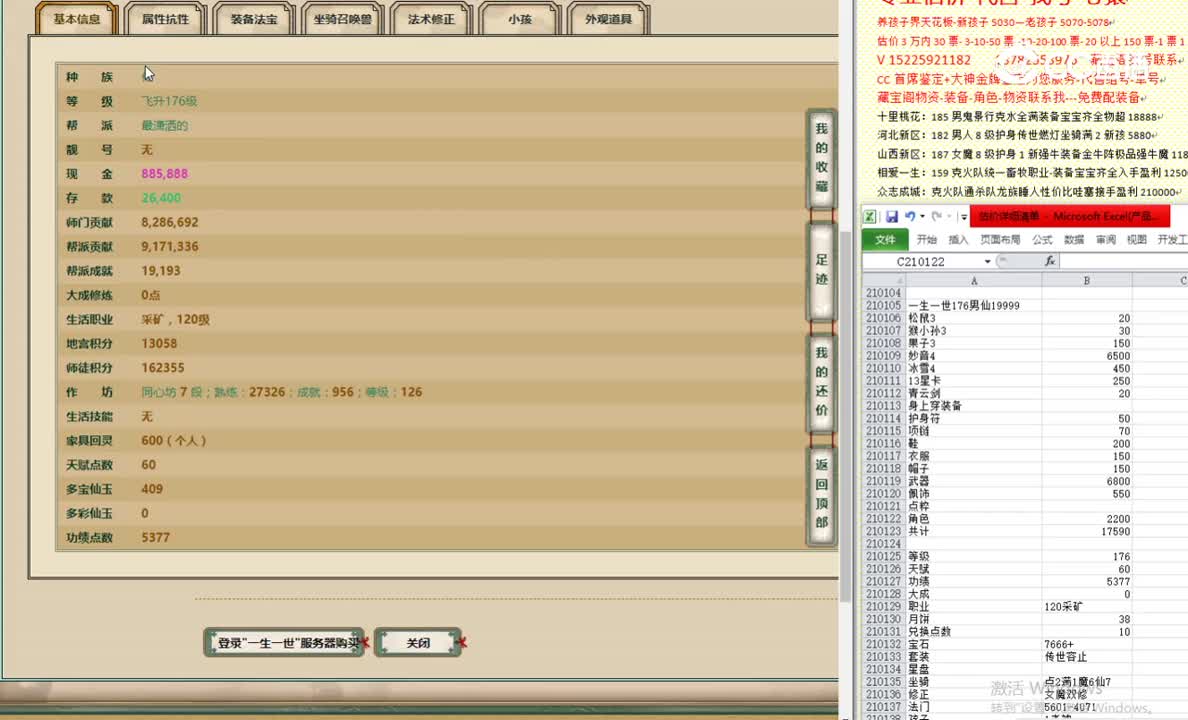
Task: Click the 我的收藏 side button
Action: (821, 158)
